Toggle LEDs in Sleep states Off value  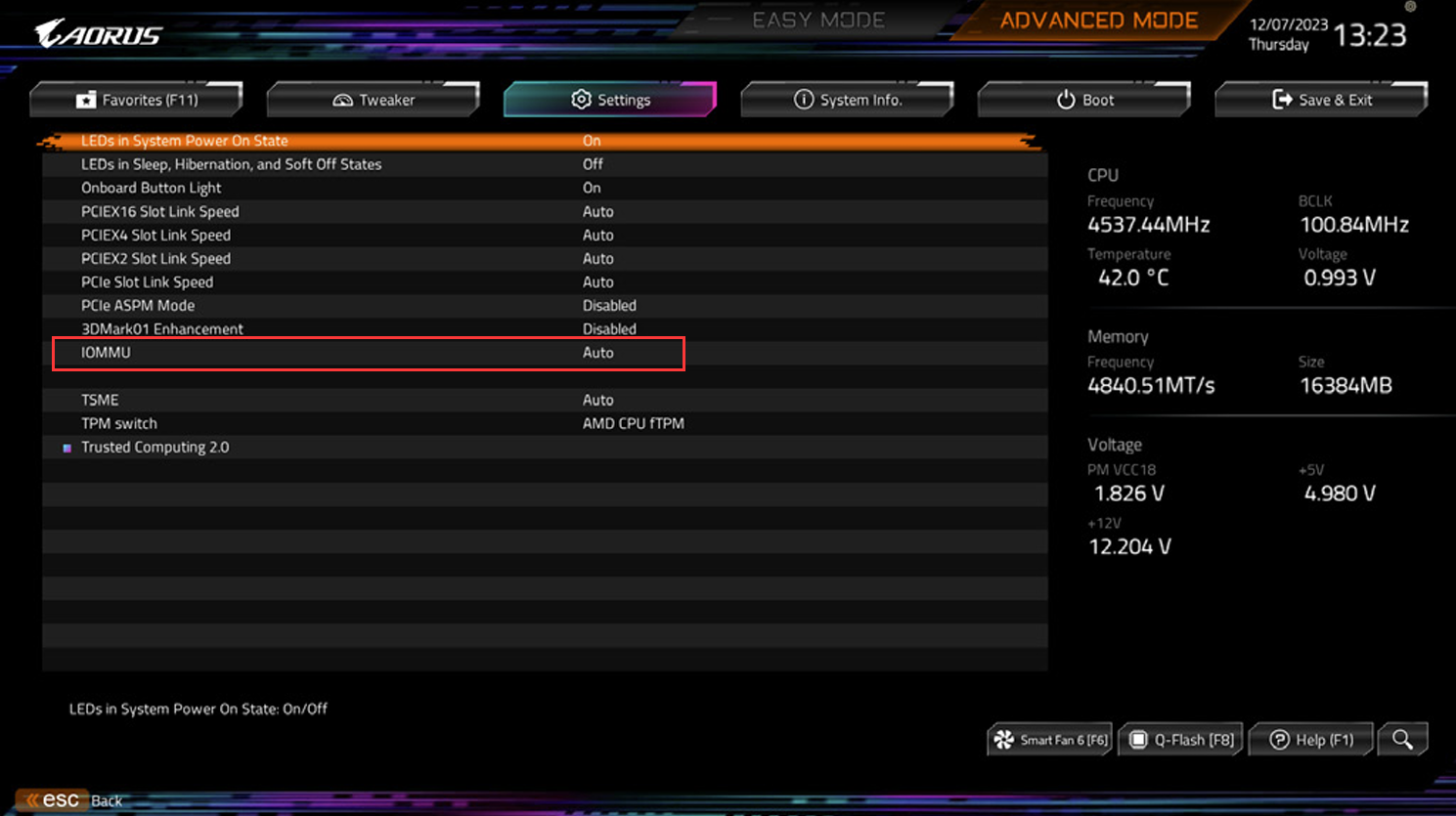coord(593,164)
